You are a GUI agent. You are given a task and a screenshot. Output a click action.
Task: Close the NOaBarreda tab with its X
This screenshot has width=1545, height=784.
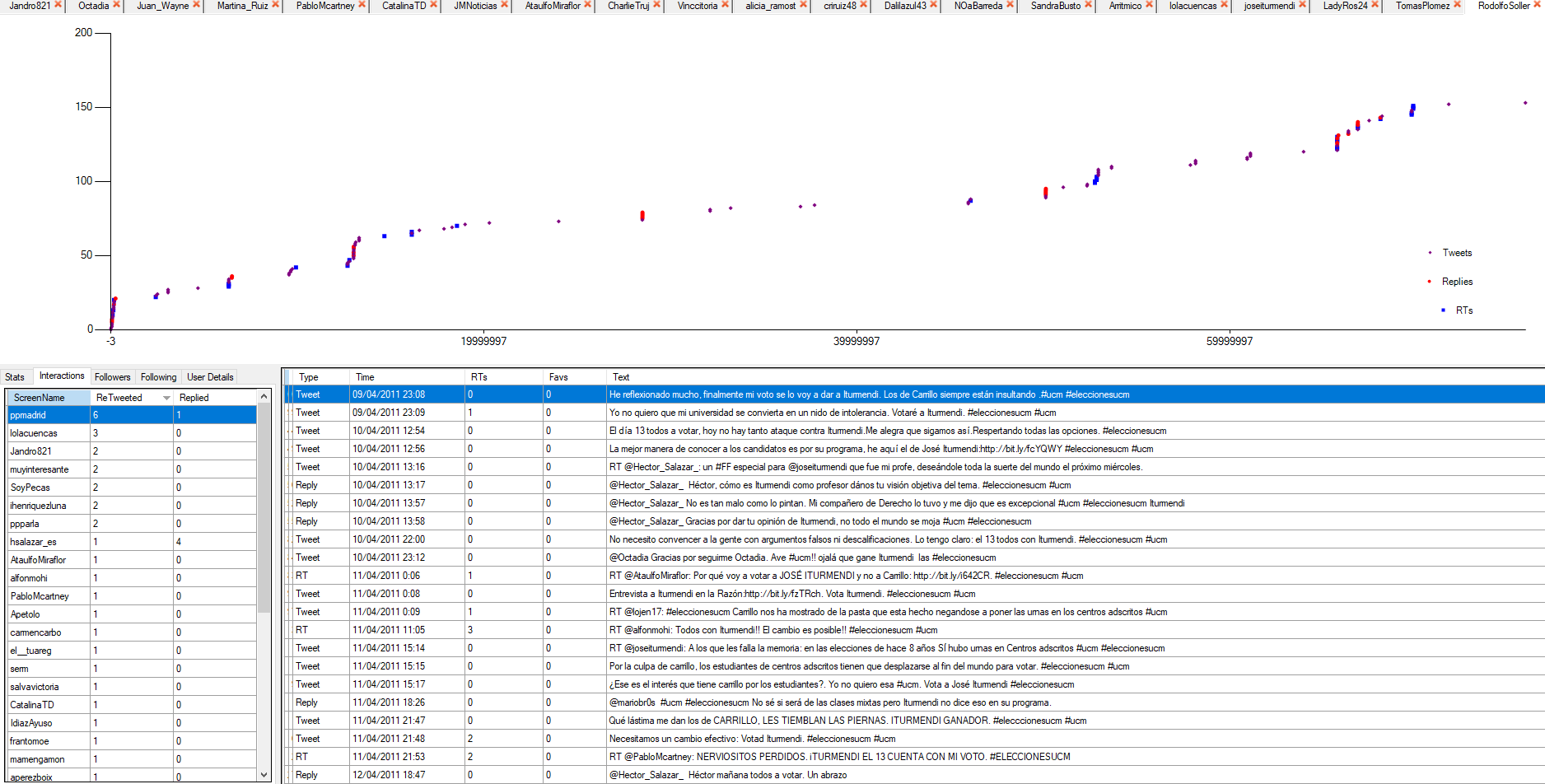tap(1010, 5)
